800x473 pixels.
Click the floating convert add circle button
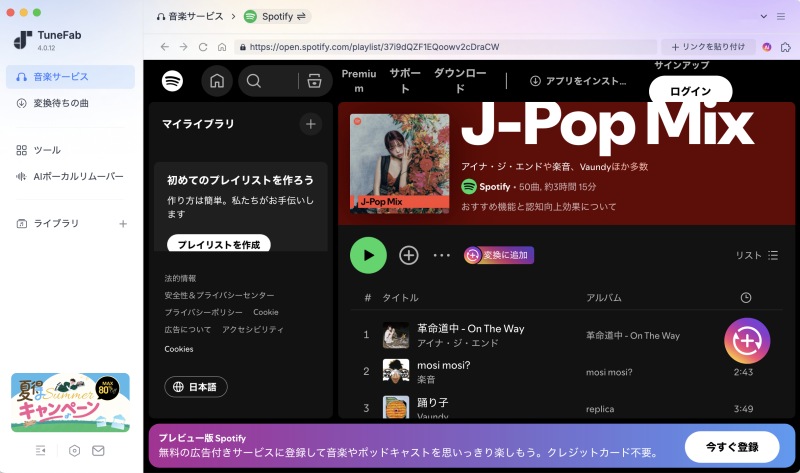747,341
